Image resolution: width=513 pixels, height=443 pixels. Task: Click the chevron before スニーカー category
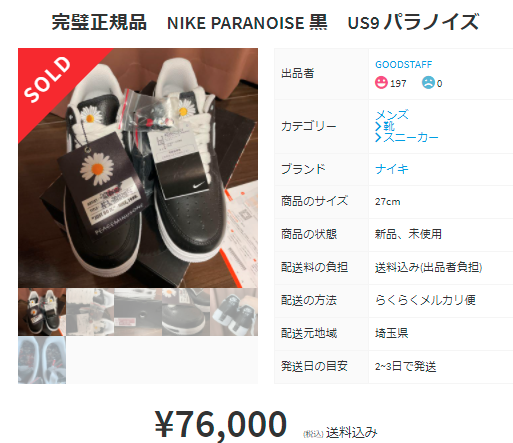click(378, 138)
